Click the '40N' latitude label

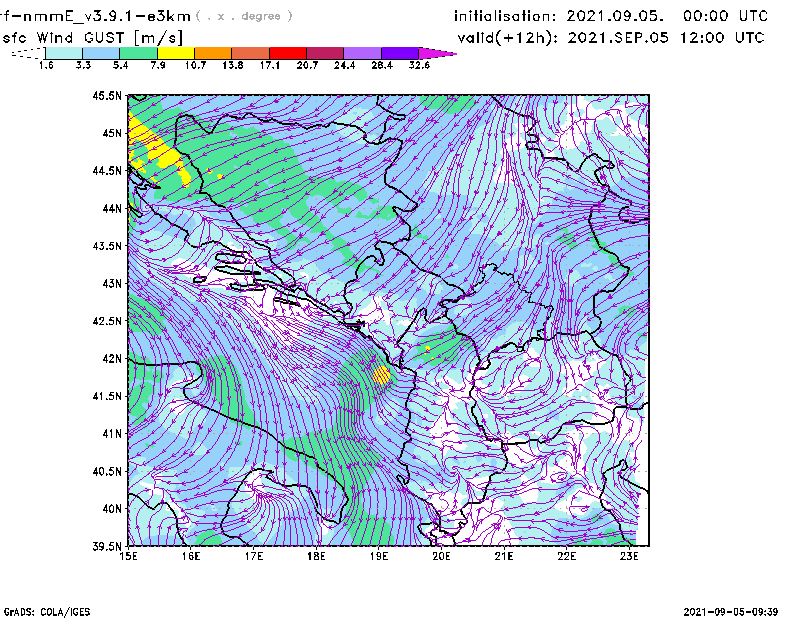tap(112, 509)
